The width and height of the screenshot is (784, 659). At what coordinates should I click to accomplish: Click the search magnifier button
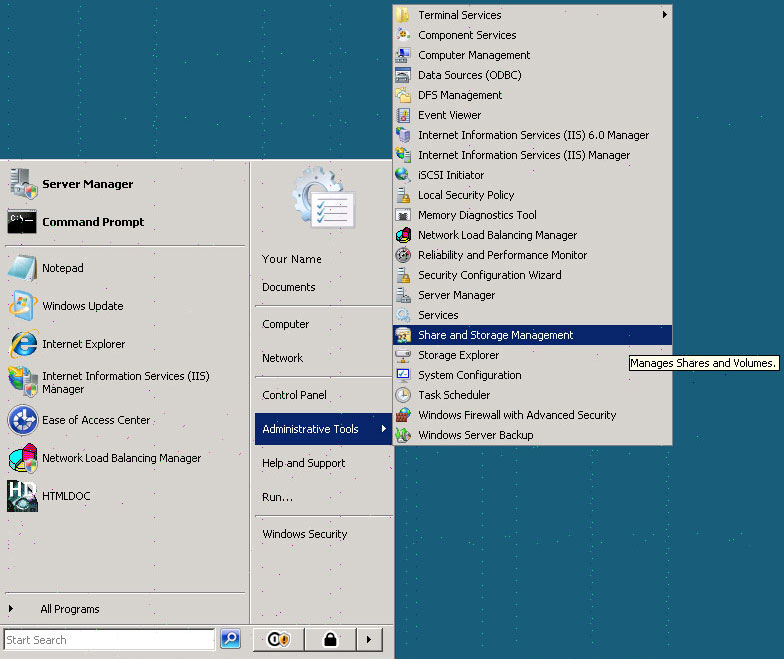coord(230,638)
